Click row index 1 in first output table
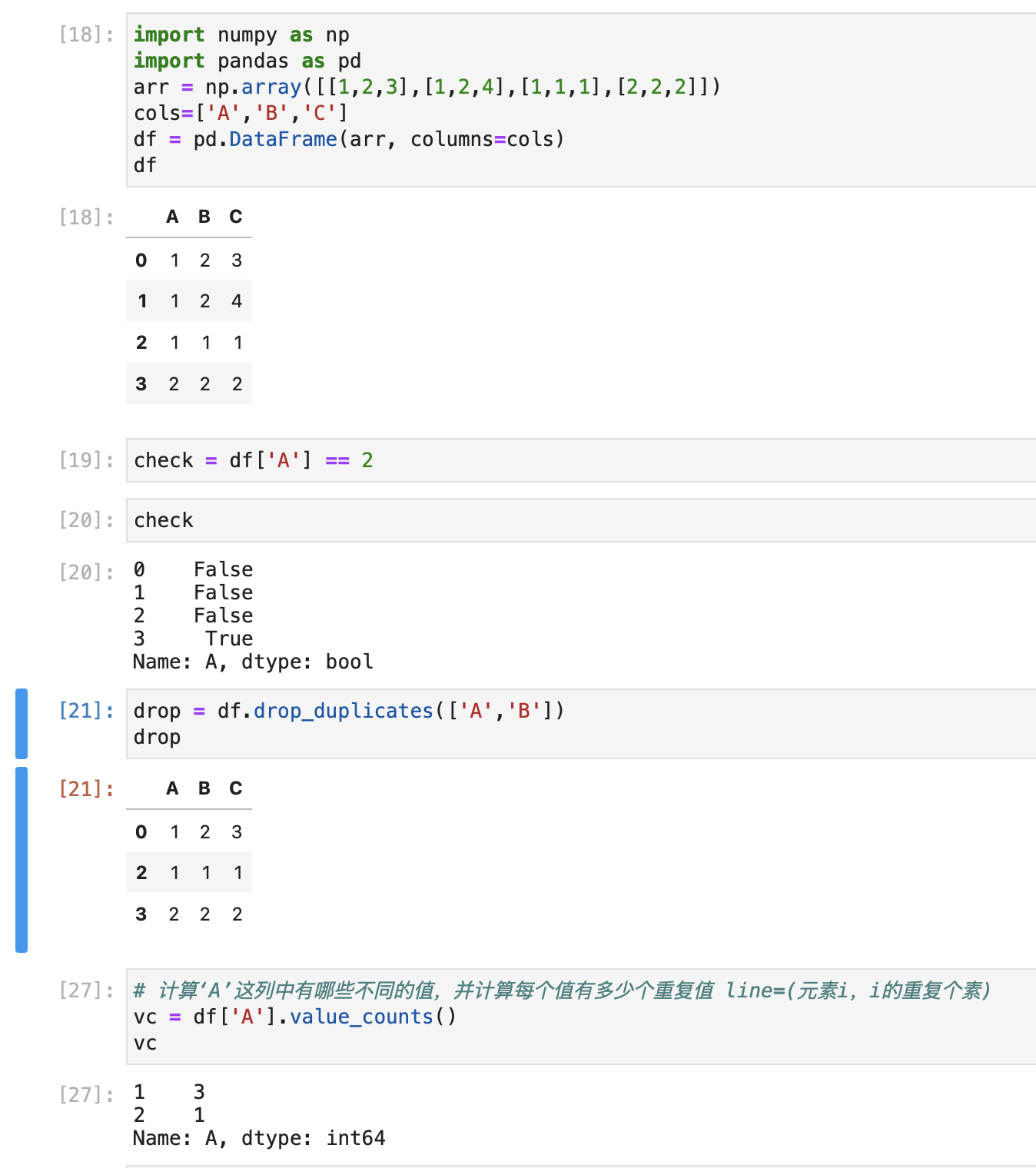 click(141, 301)
